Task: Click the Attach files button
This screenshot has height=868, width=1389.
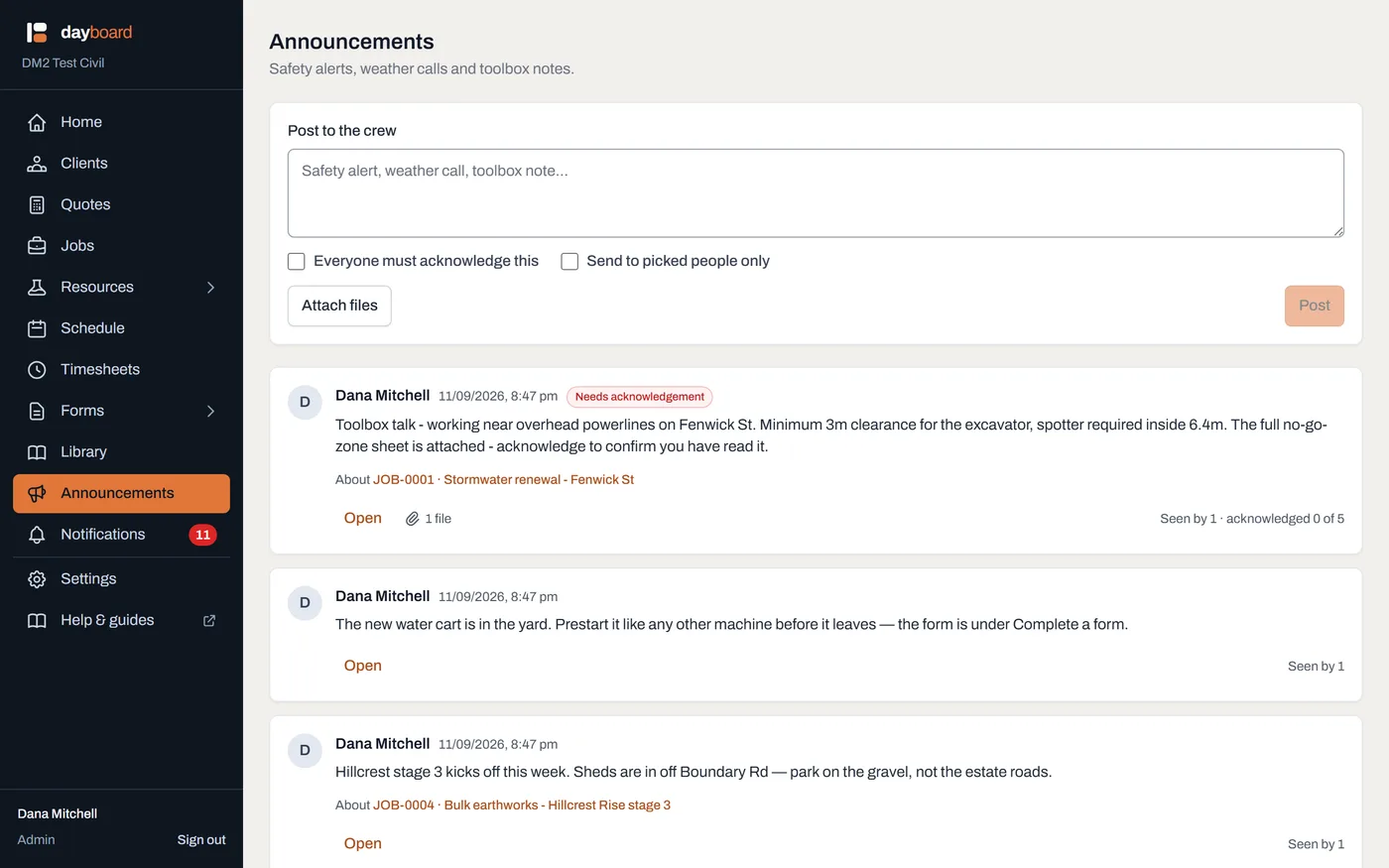Action: (339, 306)
